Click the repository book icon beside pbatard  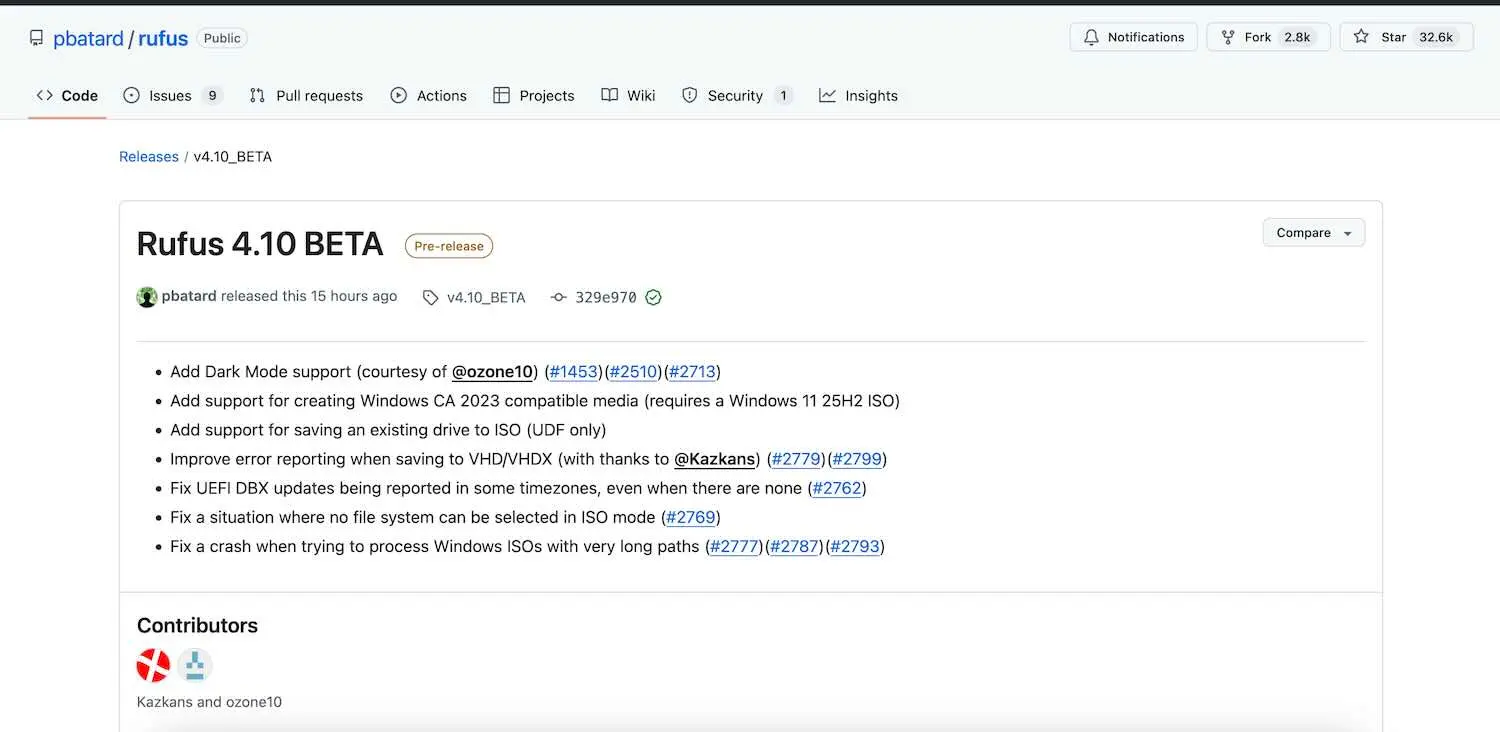point(37,38)
